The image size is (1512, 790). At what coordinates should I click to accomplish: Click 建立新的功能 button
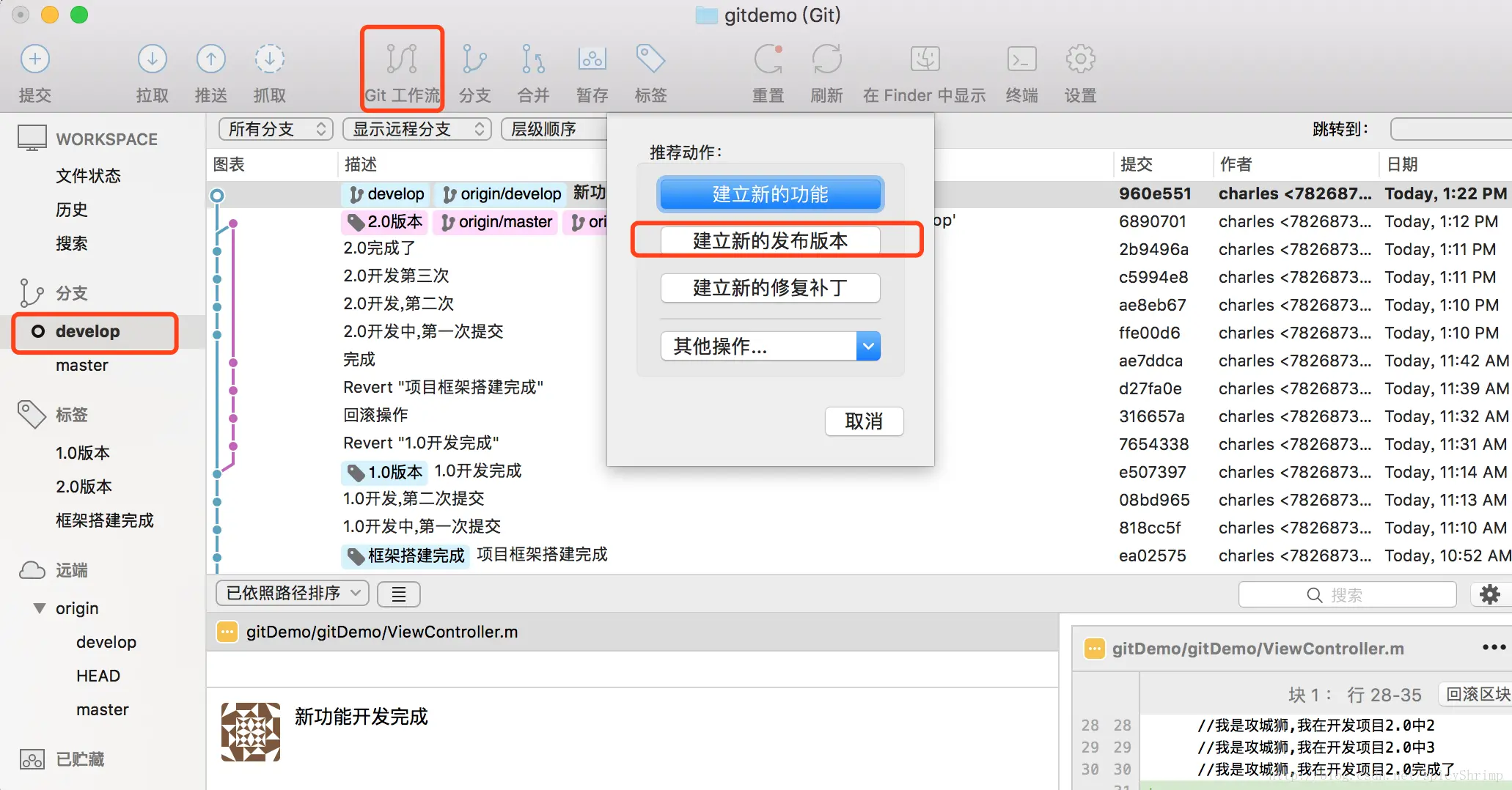click(770, 194)
